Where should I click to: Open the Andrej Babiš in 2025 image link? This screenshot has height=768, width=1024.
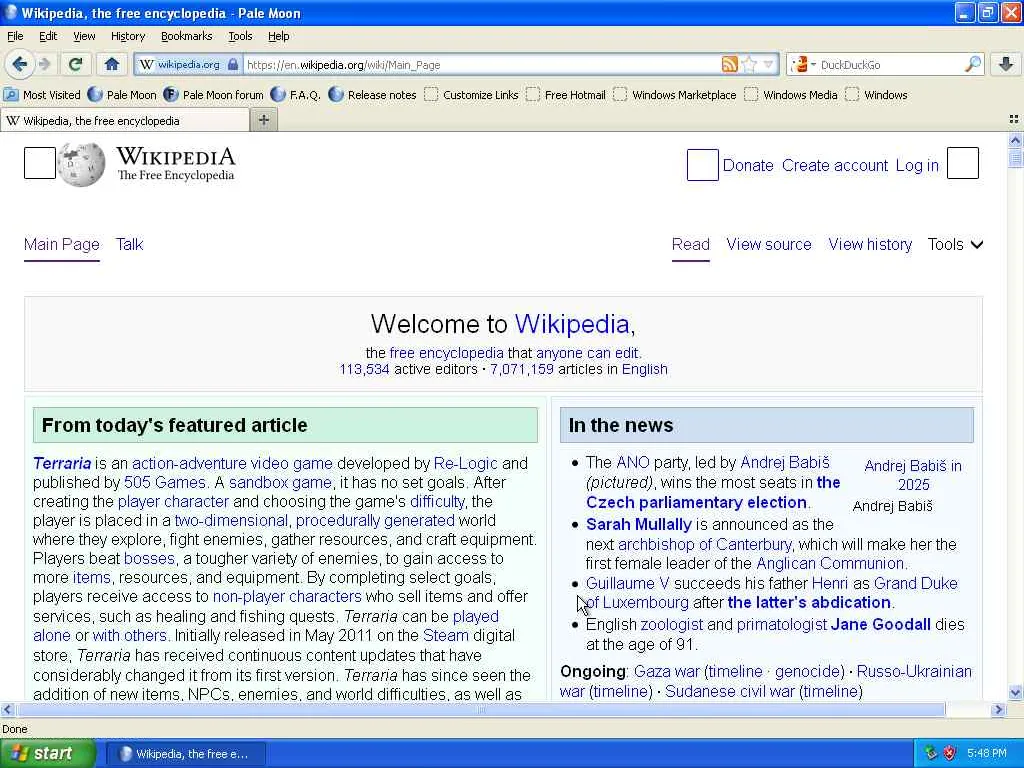pyautogui.click(x=913, y=475)
